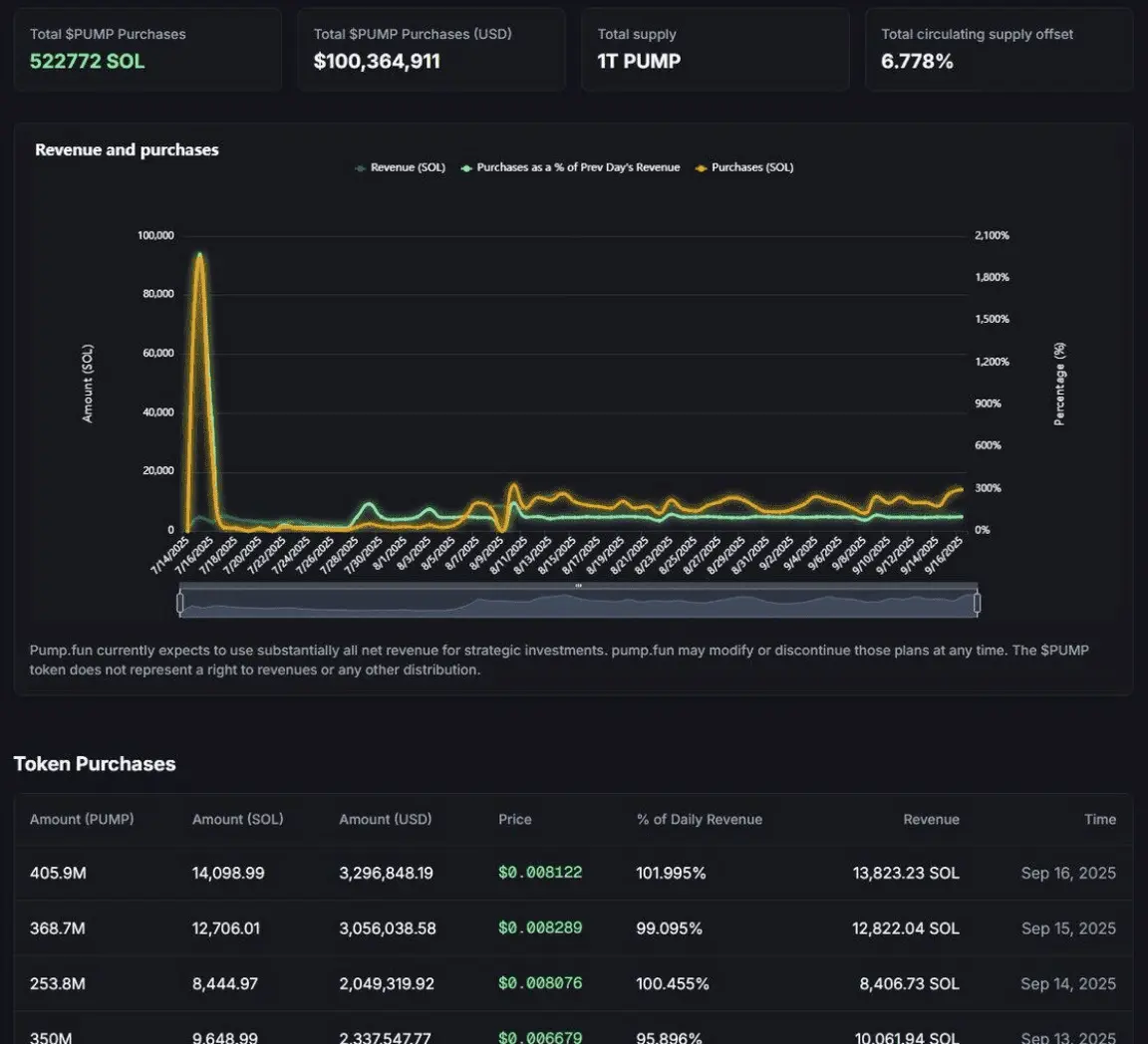Click the 405.9M amount cell

click(x=58, y=873)
